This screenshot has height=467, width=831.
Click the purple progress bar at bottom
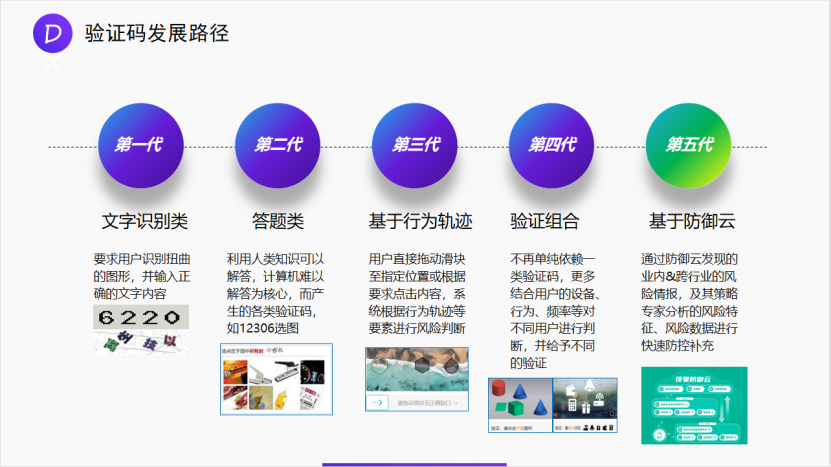(x=414, y=465)
